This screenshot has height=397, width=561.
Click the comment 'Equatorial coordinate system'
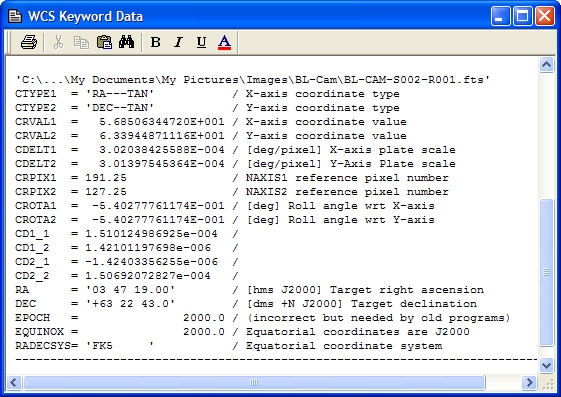point(344,346)
